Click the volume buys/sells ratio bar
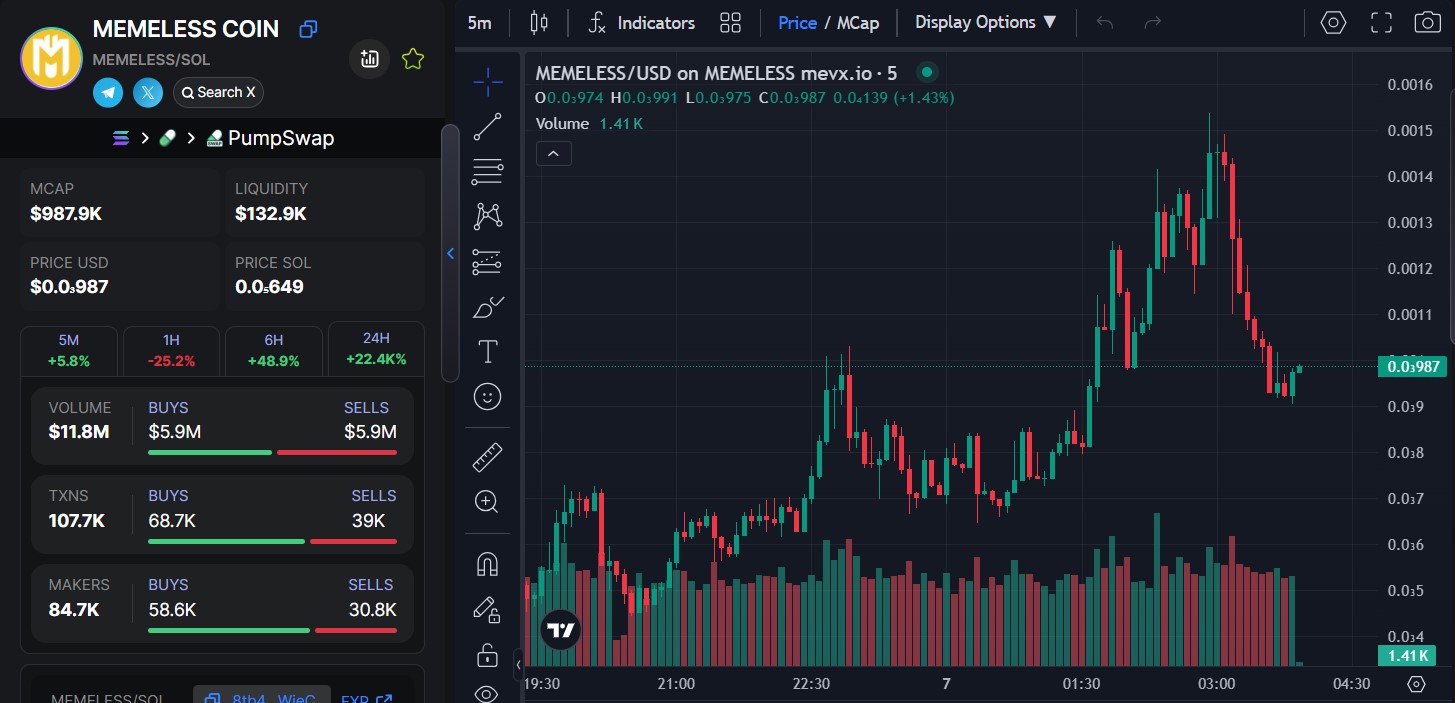This screenshot has width=1455, height=703. point(272,453)
